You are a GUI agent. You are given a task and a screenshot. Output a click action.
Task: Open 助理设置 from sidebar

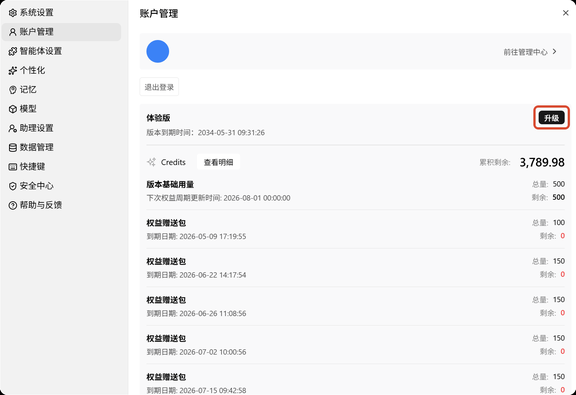[61, 128]
